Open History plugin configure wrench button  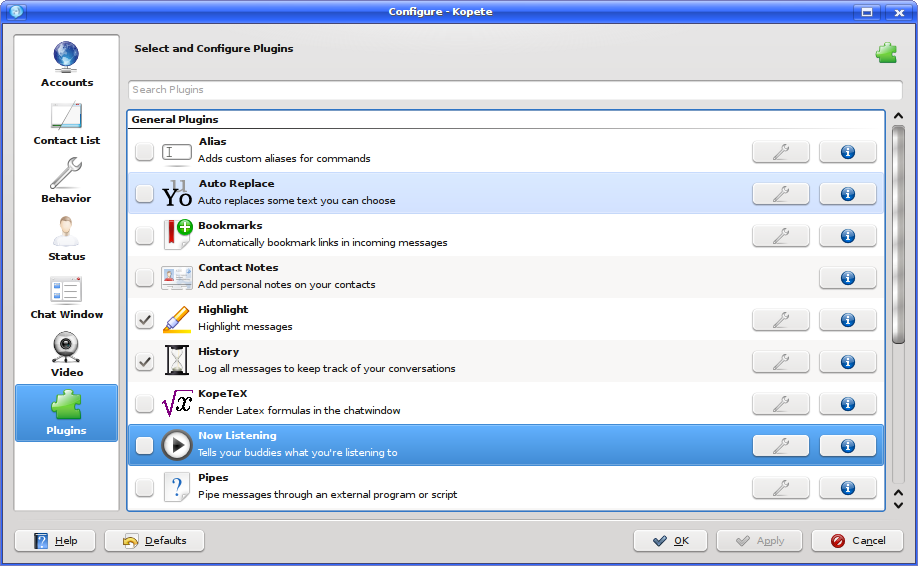(x=780, y=362)
